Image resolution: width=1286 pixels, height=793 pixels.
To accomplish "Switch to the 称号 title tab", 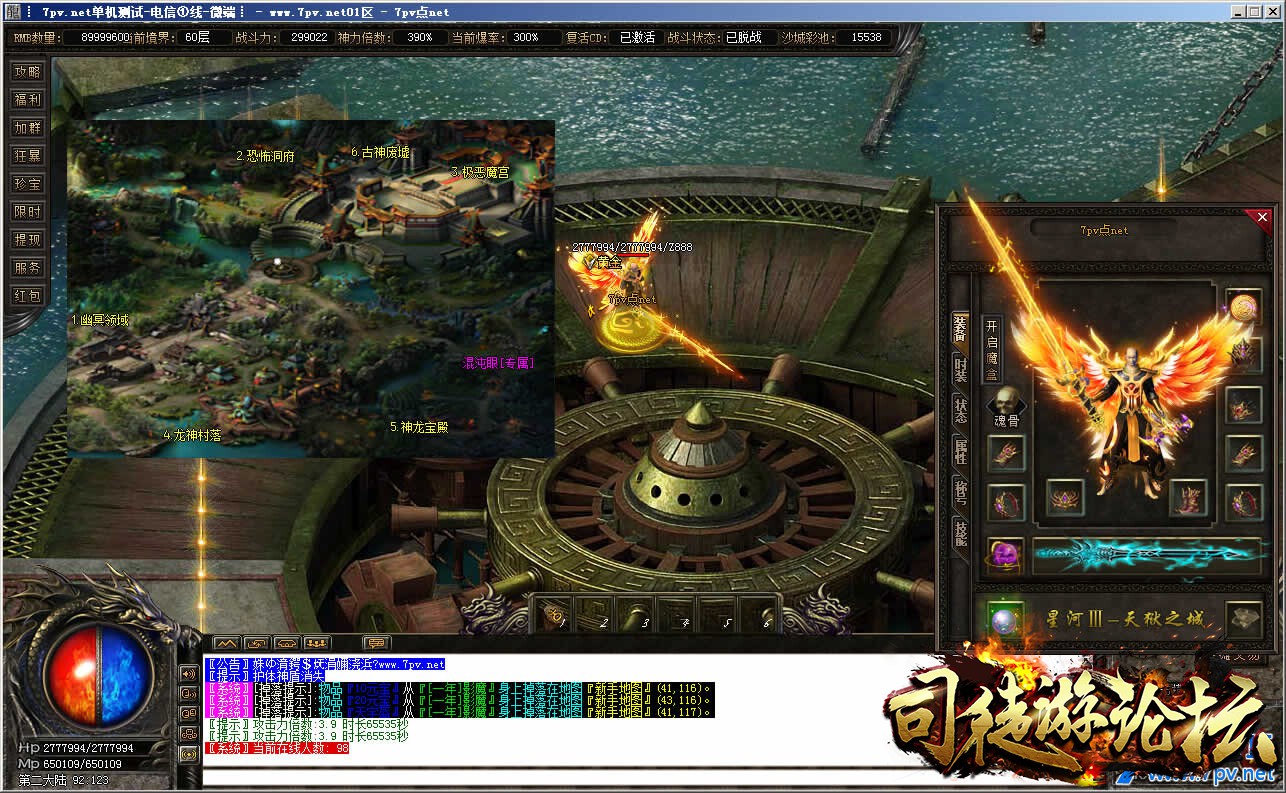I will [x=960, y=494].
